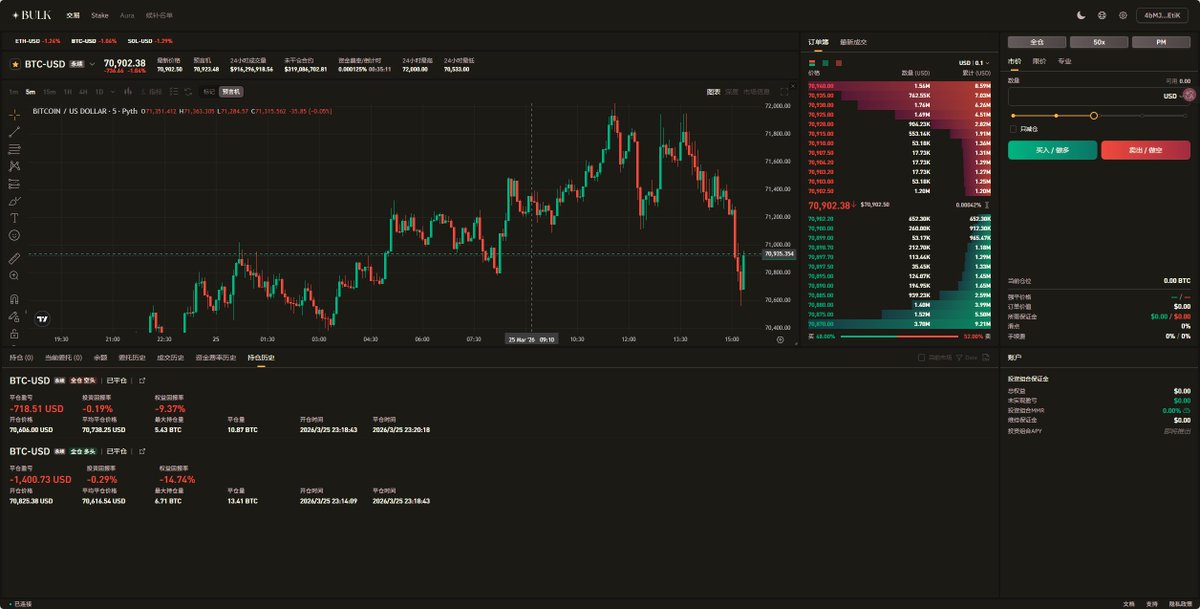This screenshot has width=1200, height=609.
Task: Select the text tool T in chart toolbar
Action: (x=14, y=217)
